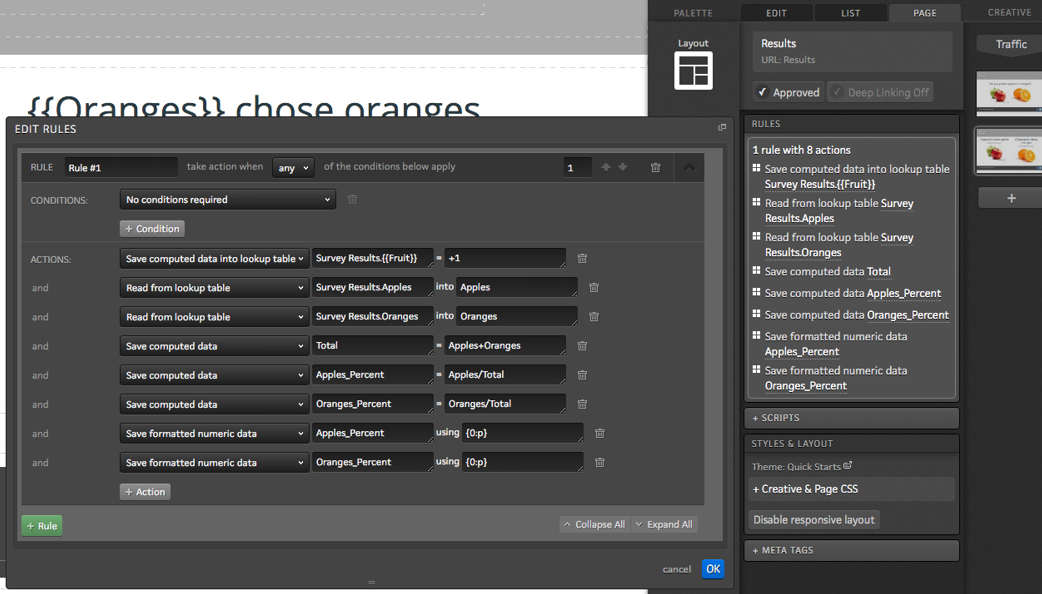This screenshot has height=594, width=1042.
Task: Add a new Rule
Action: [42, 526]
